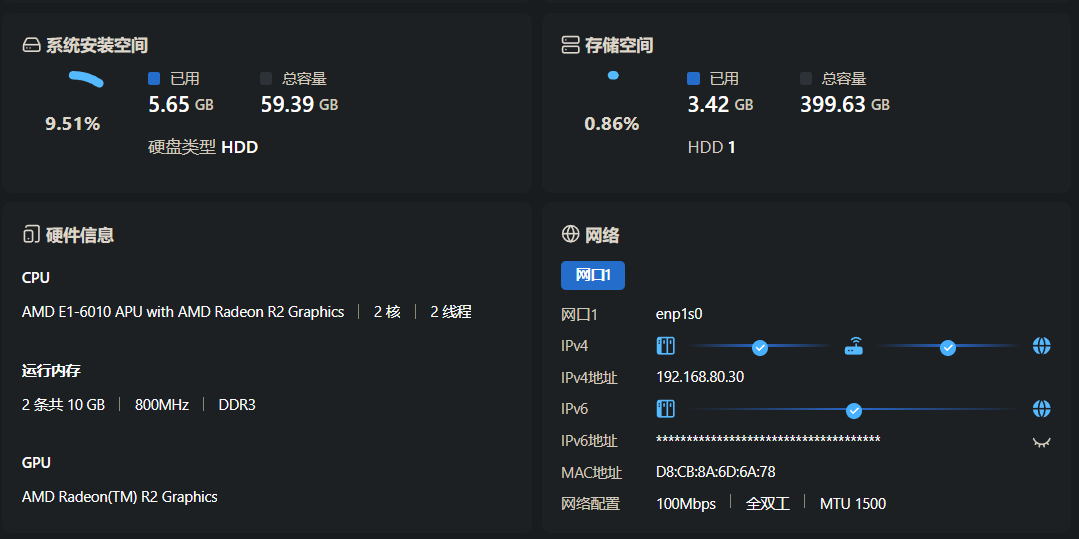1079x539 pixels.
Task: Click the router icon in IPv4 row
Action: (854, 347)
